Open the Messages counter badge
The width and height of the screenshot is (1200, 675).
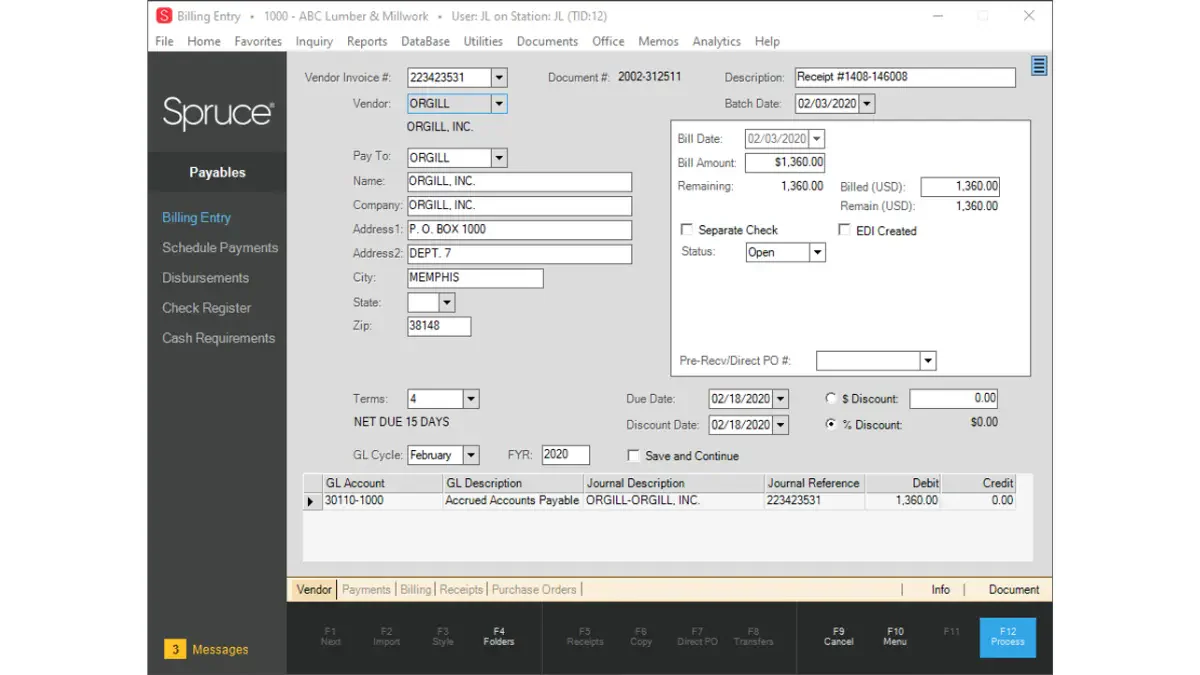175,650
